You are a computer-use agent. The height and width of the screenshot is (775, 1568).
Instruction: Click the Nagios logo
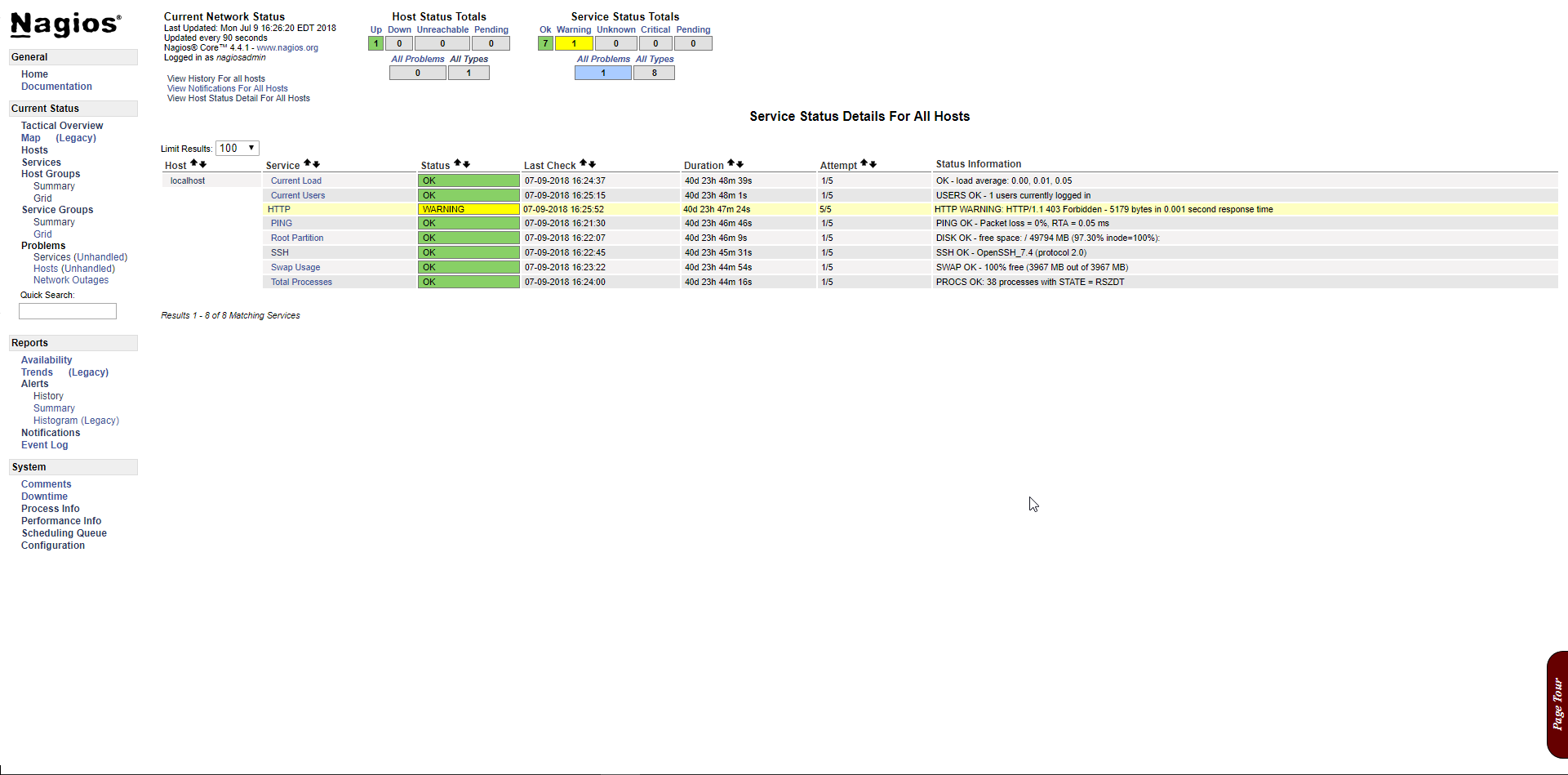click(65, 24)
